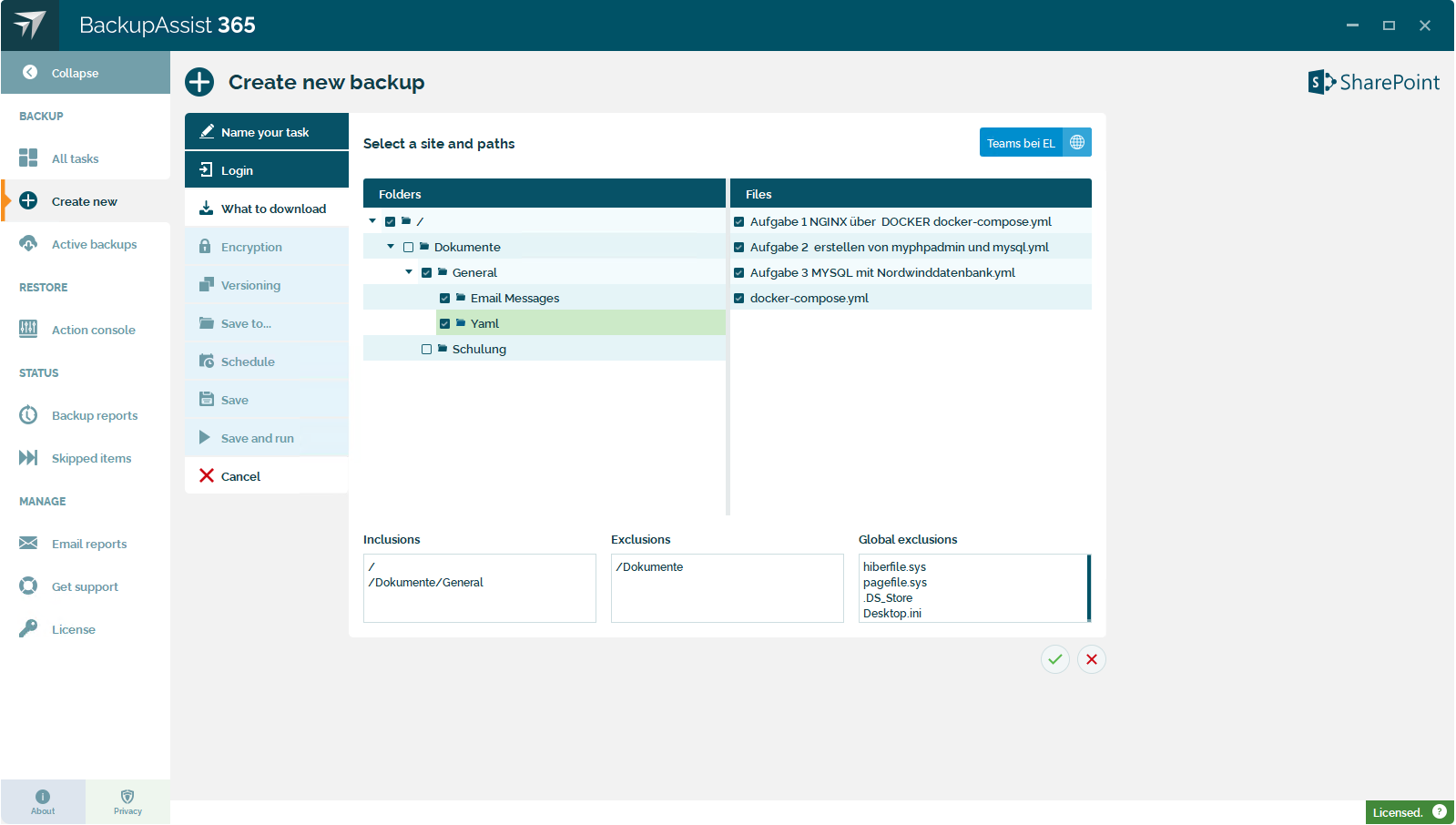1456x825 pixels.
Task: Select the Email Messages folder label
Action: (514, 298)
